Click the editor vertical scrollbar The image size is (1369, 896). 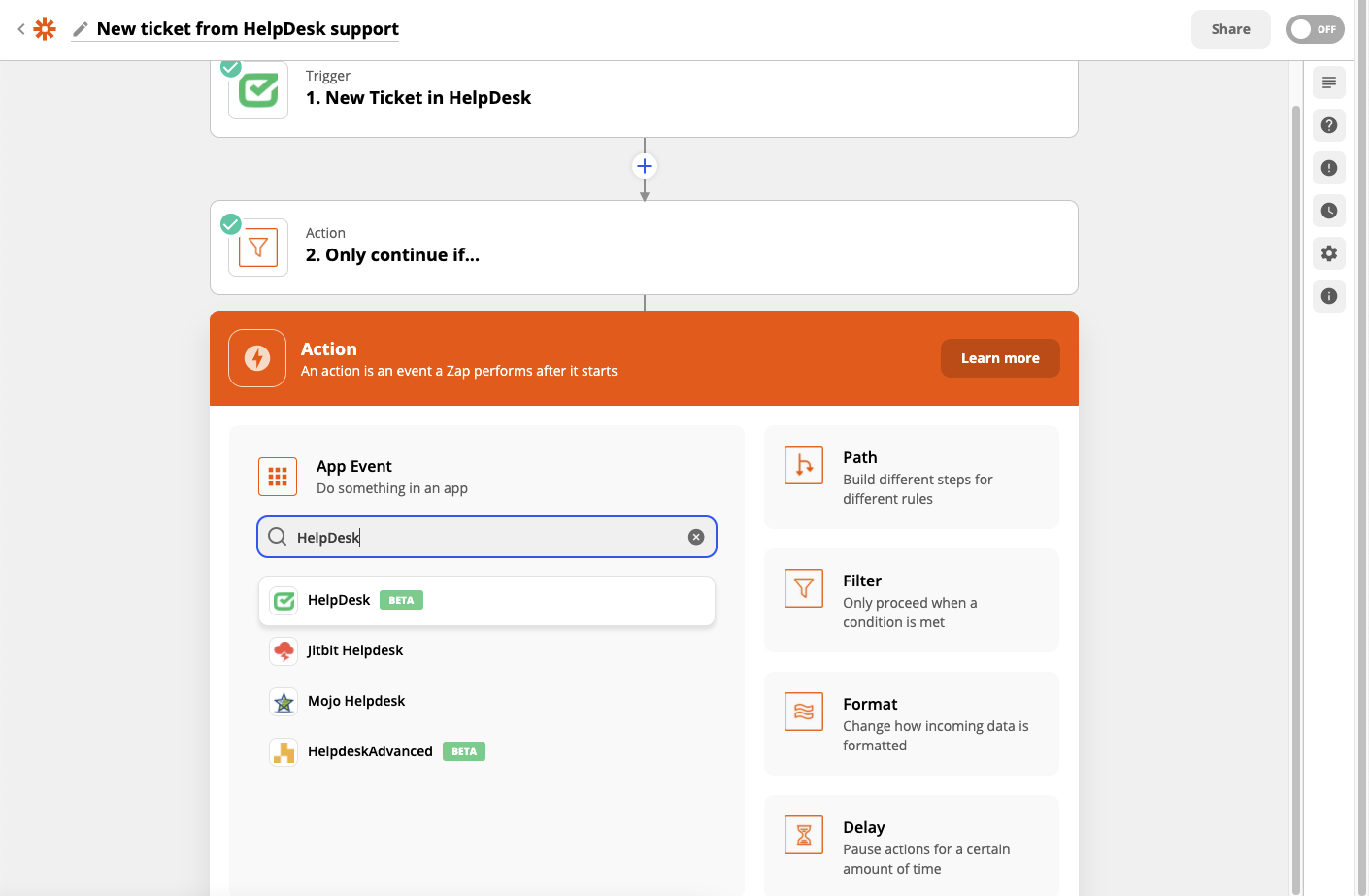tap(1295, 499)
